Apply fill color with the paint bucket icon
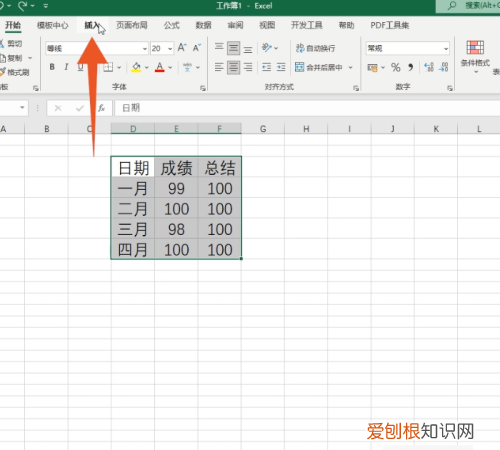The image size is (500, 450). click(x=136, y=67)
